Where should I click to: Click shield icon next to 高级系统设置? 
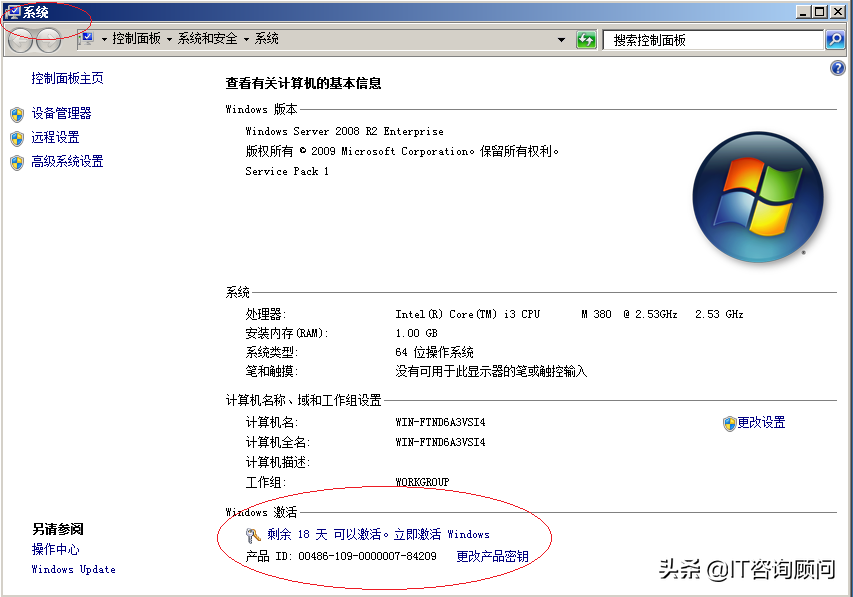pos(17,162)
